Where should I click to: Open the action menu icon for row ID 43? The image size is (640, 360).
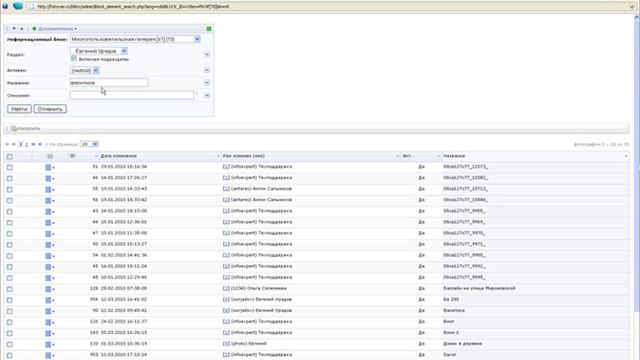pos(50,211)
